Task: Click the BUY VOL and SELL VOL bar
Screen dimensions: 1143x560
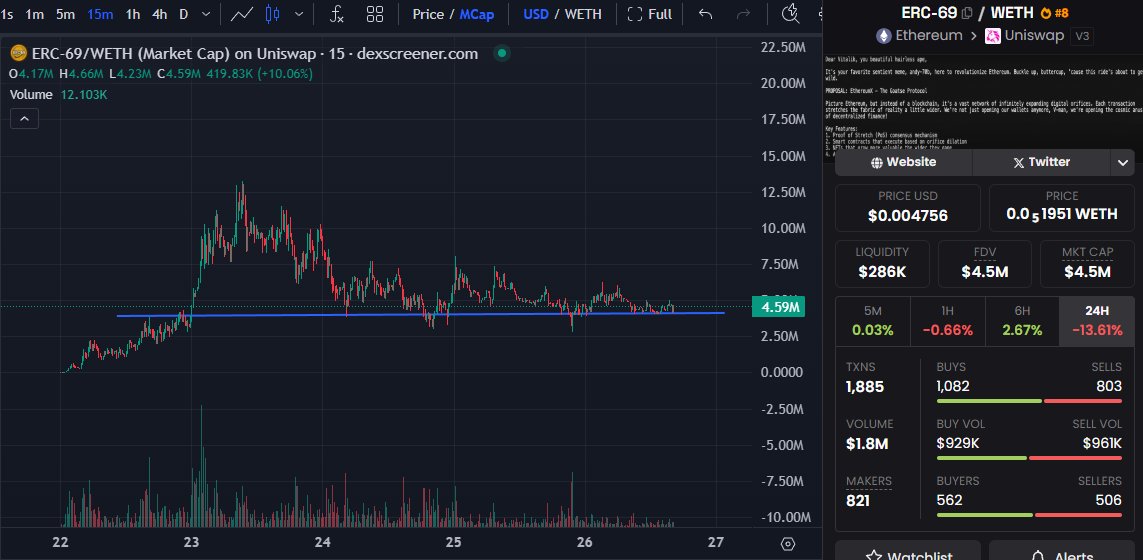Action: tap(1029, 457)
